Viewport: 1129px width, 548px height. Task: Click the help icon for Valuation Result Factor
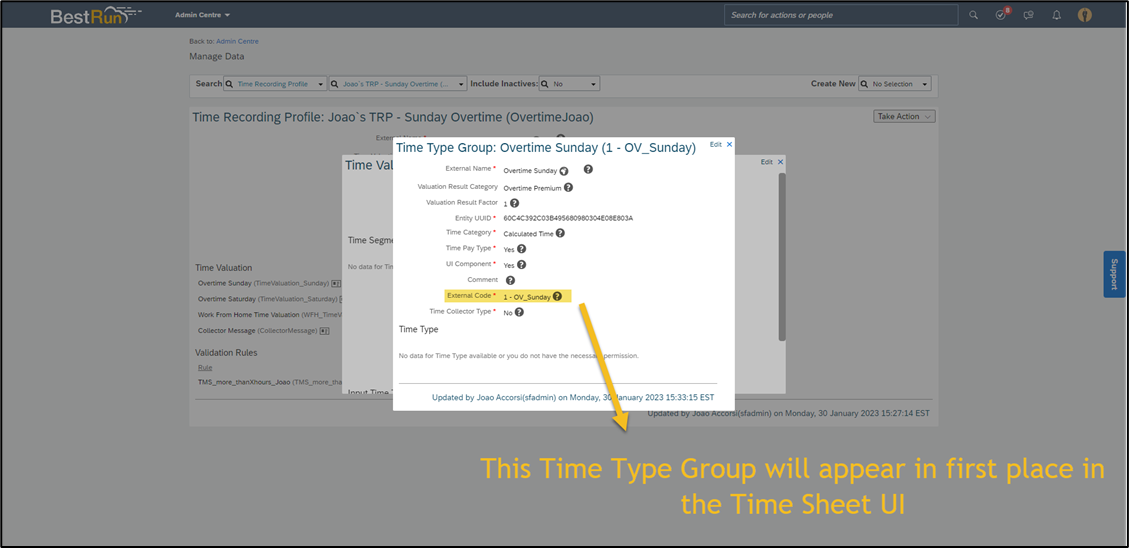(x=514, y=203)
